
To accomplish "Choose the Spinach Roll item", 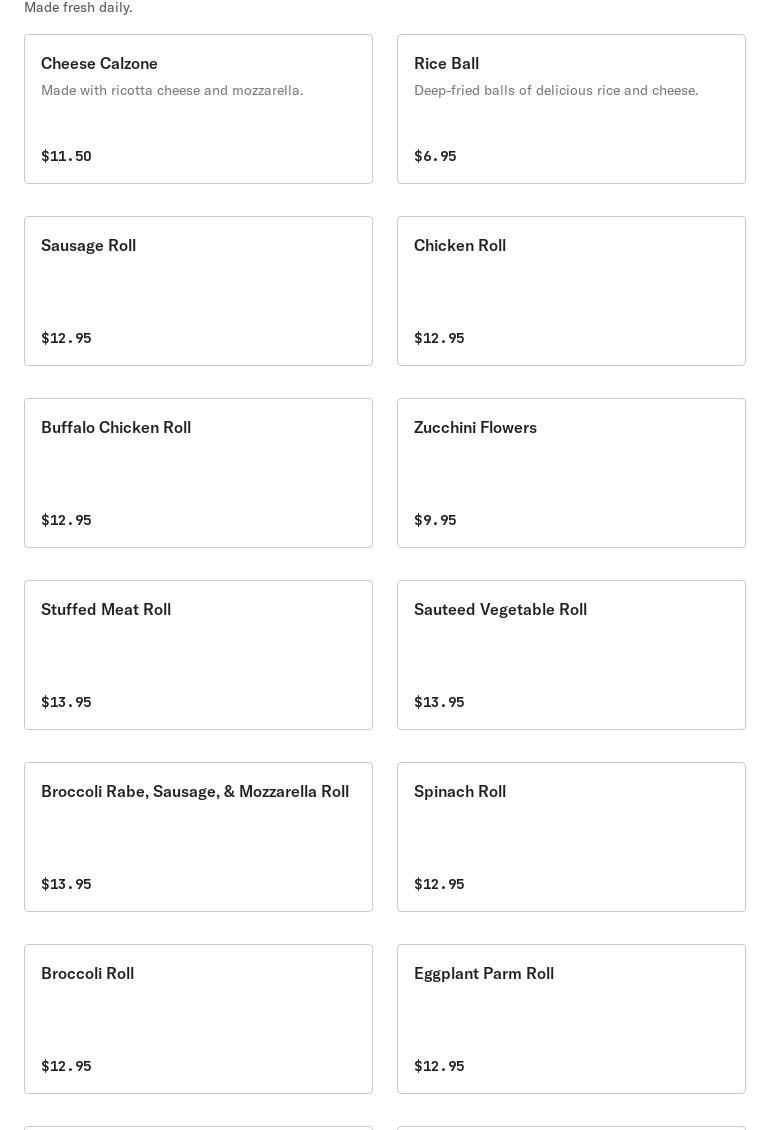I will pos(571,837).
